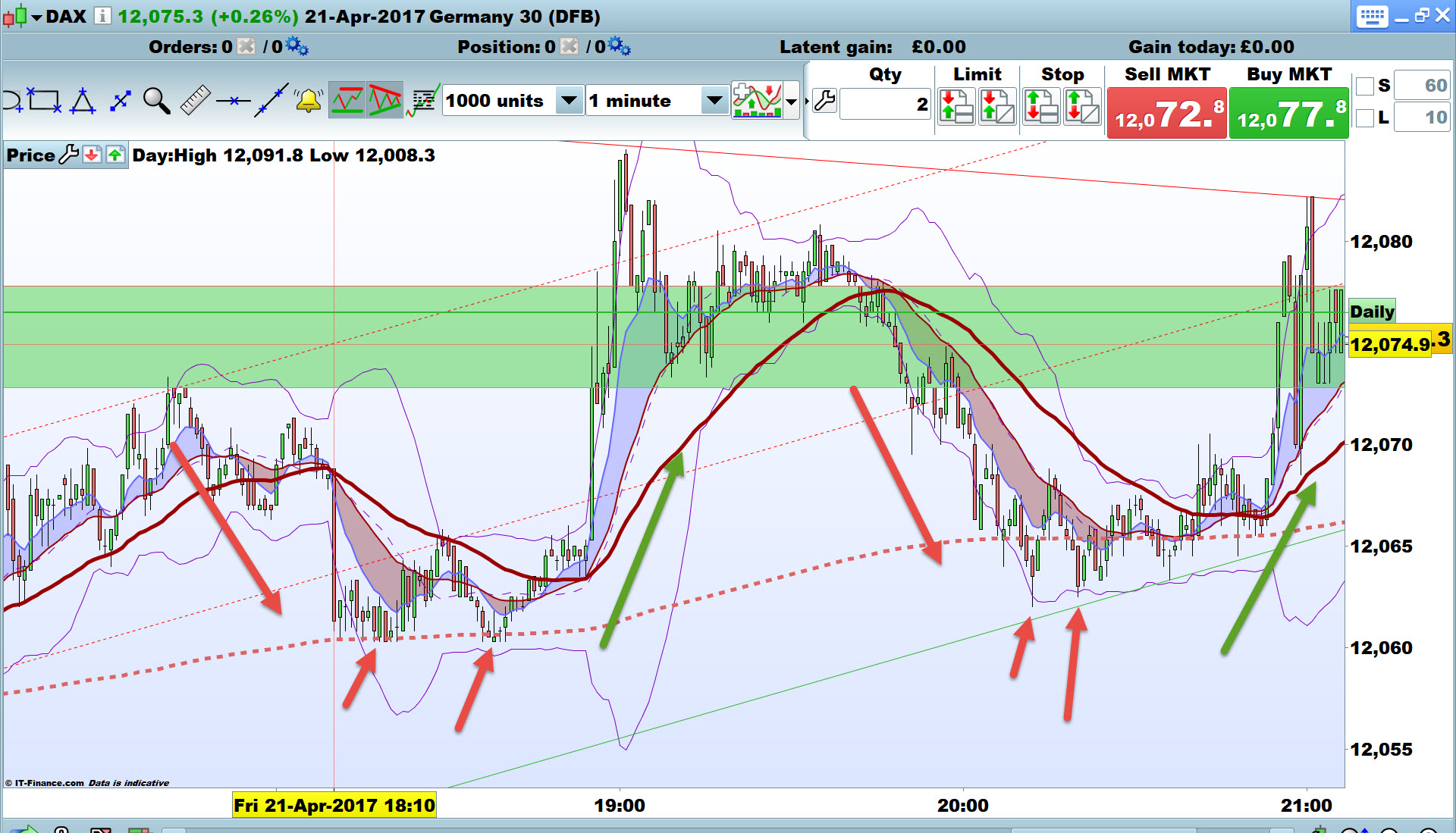Image resolution: width=1456 pixels, height=833 pixels.
Task: Click the Buy MKT price button
Action: (1288, 114)
